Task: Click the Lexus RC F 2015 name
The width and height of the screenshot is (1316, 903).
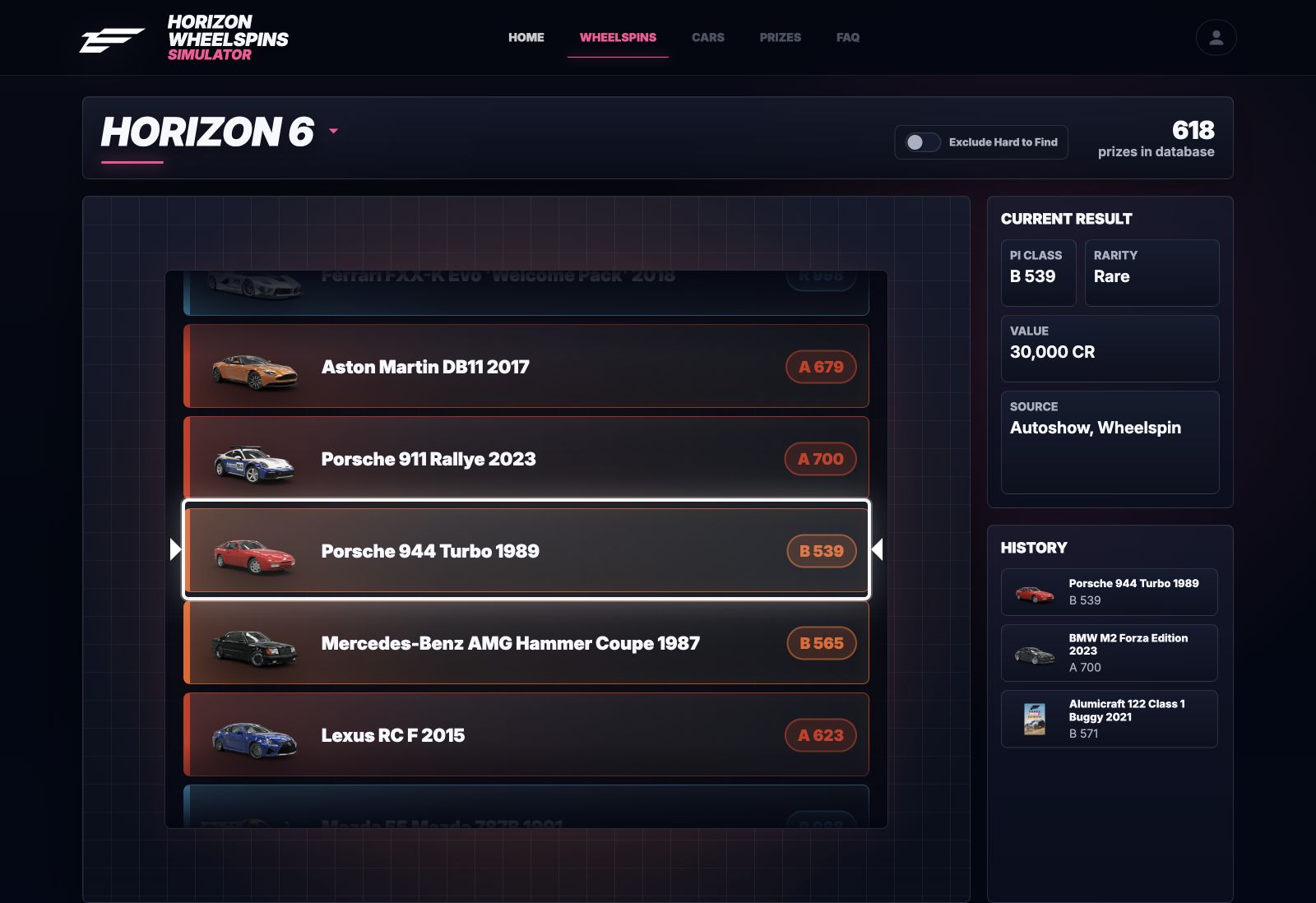Action: coord(393,735)
